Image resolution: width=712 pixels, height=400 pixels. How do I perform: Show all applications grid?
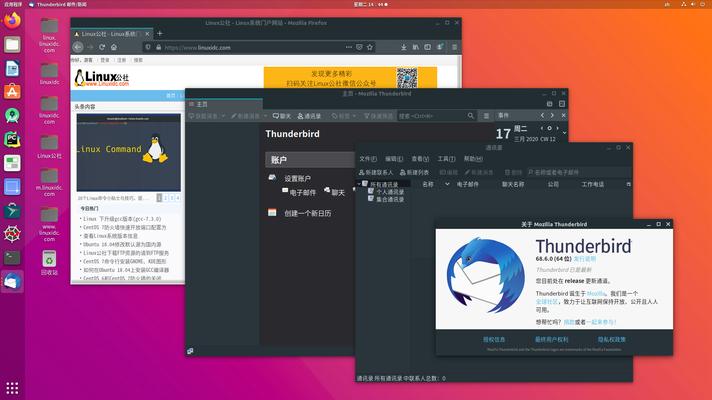click(x=12, y=388)
